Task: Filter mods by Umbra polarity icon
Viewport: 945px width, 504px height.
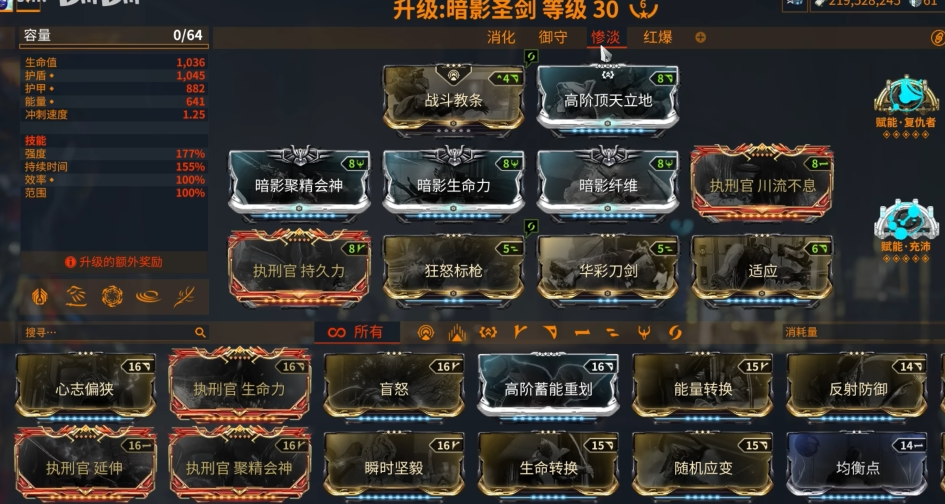Action: [x=644, y=332]
